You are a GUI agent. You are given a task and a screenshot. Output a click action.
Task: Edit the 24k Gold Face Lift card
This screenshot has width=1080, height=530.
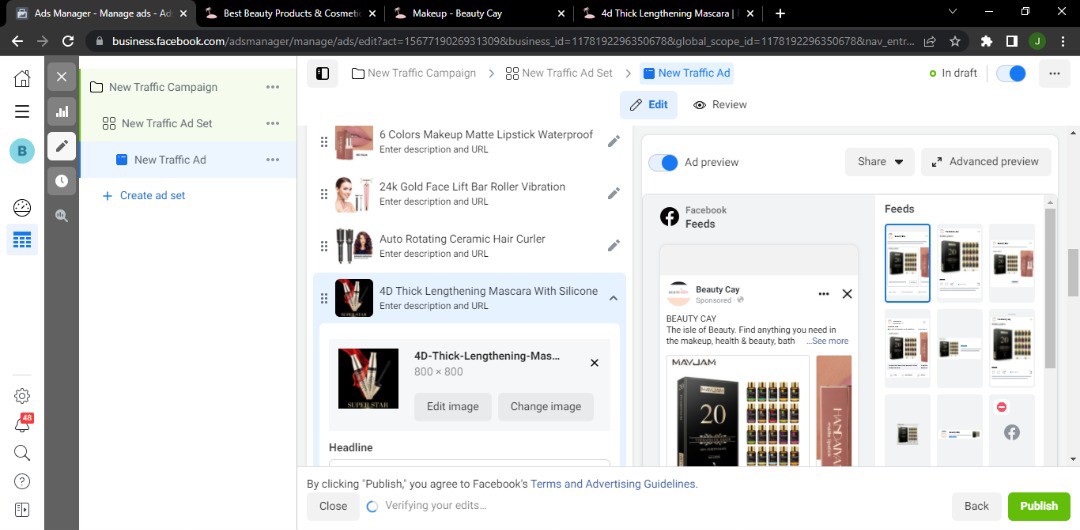coord(614,194)
